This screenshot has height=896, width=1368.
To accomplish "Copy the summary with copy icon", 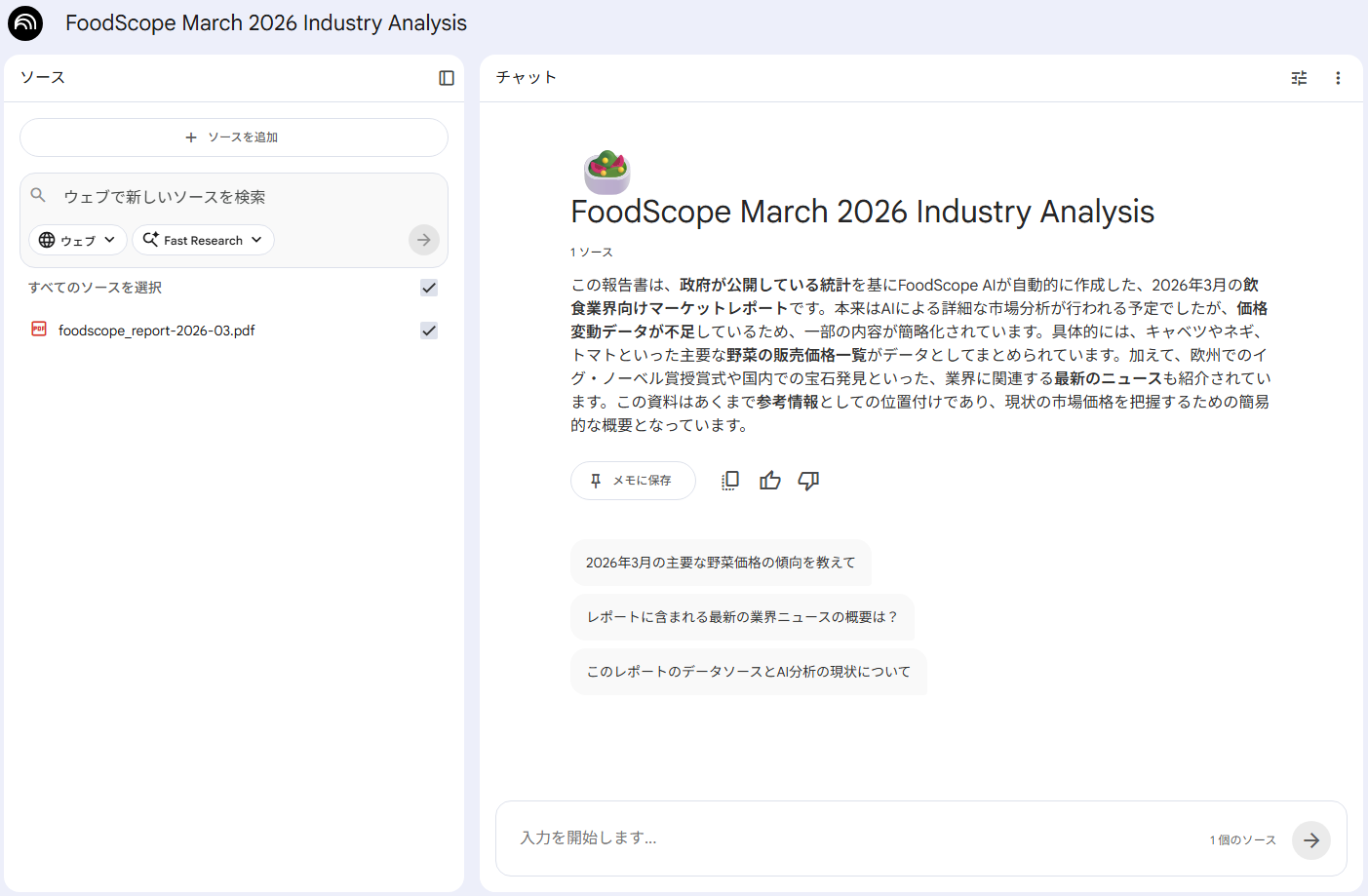I will [x=730, y=481].
